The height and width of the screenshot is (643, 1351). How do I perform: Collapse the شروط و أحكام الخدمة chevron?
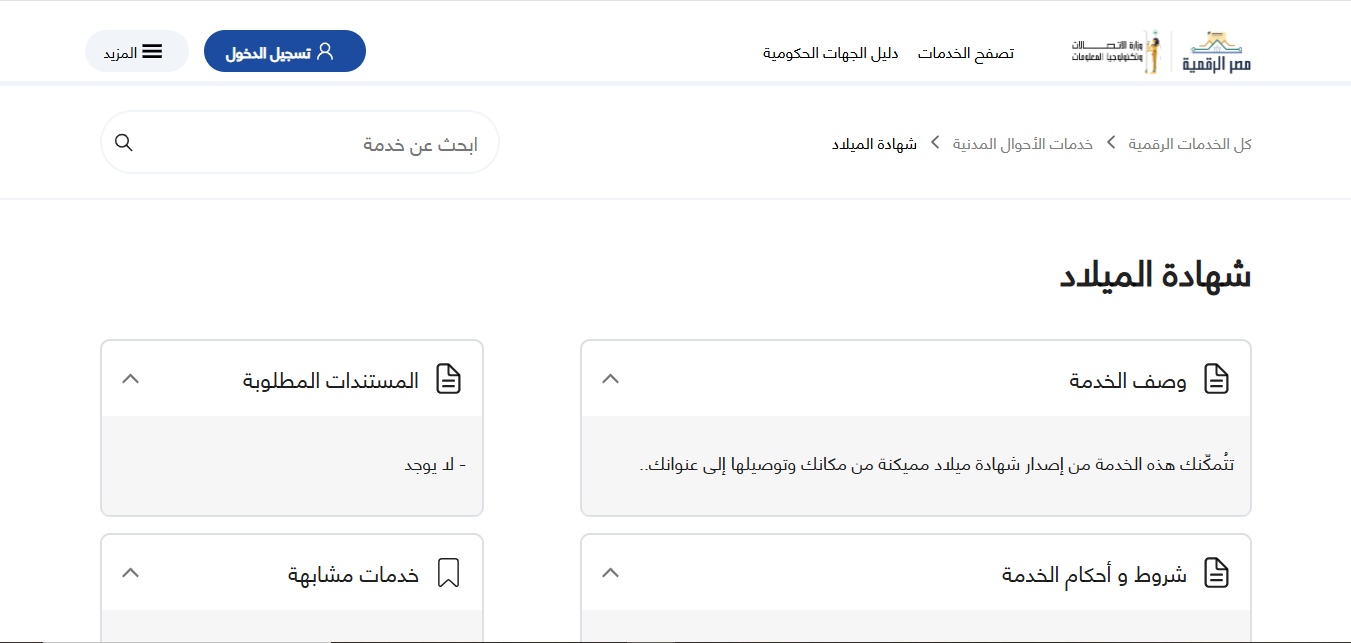(x=611, y=573)
